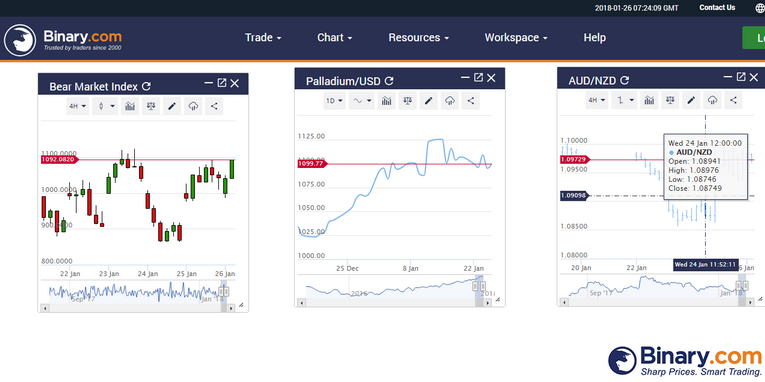Click the Help link
The height and width of the screenshot is (382, 765).
click(x=595, y=38)
